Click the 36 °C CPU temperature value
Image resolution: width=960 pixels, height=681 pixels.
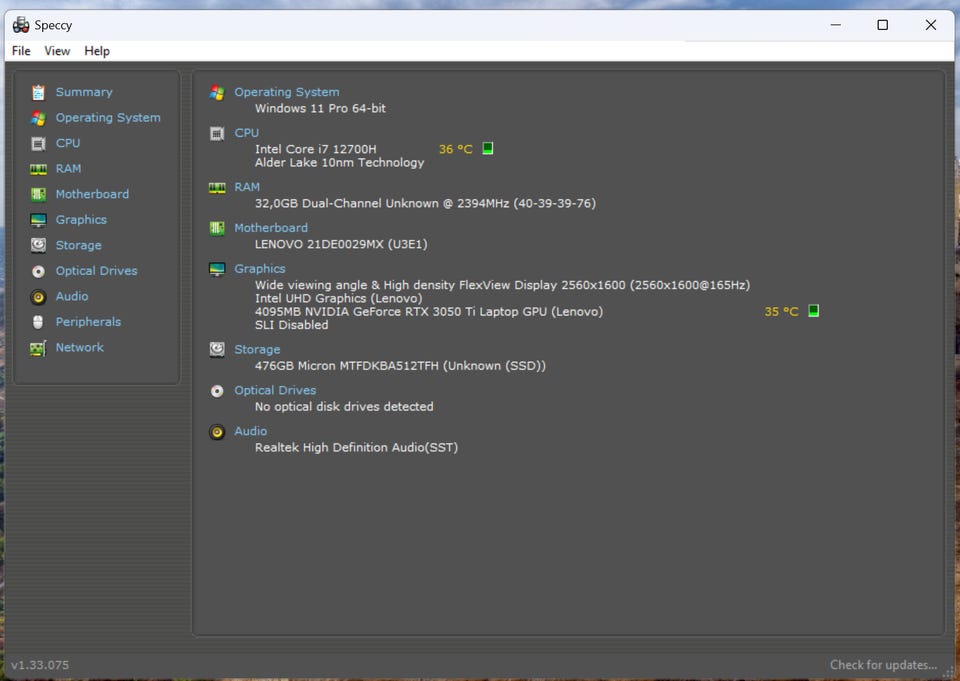[456, 149]
